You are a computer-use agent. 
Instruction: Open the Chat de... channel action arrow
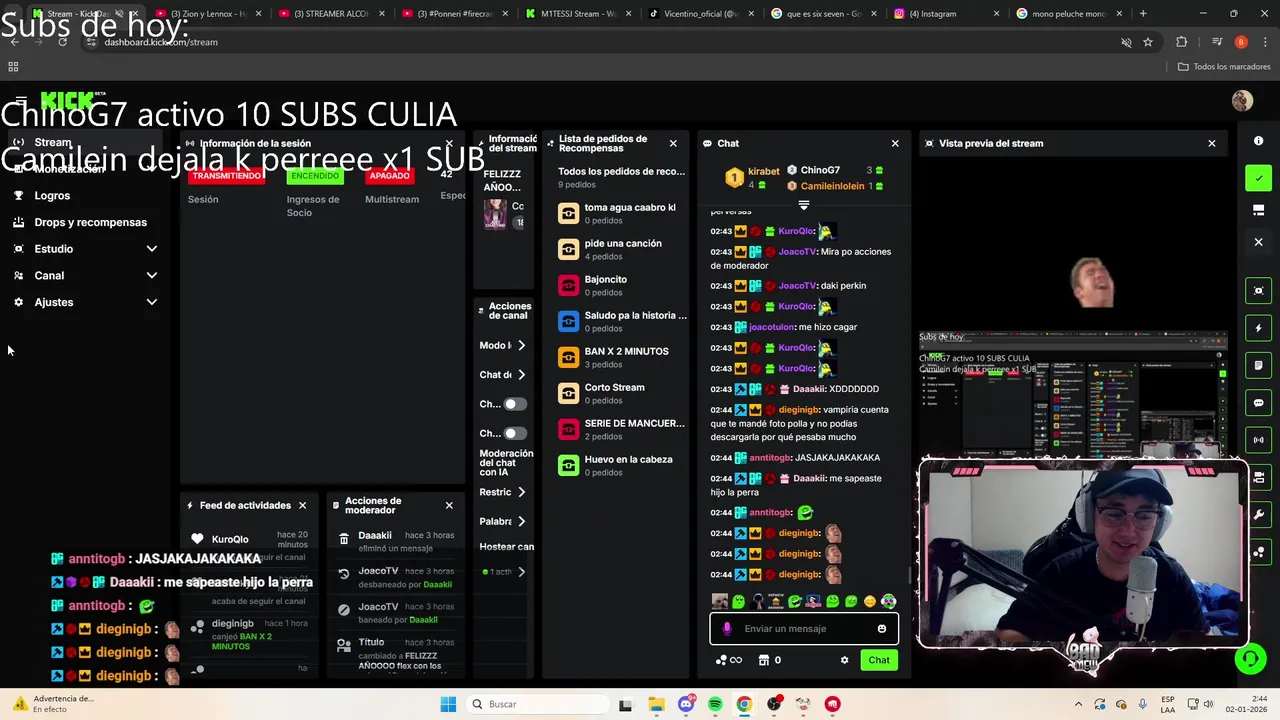[521, 374]
